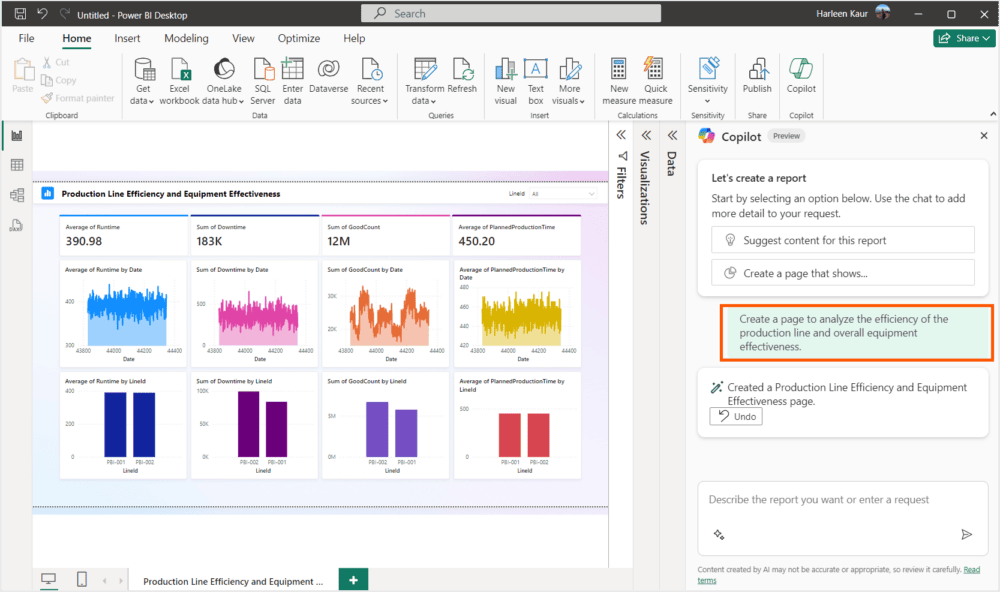Image resolution: width=1000 pixels, height=592 pixels.
Task: Switch to Model view in left sidebar
Action: click(x=17, y=195)
